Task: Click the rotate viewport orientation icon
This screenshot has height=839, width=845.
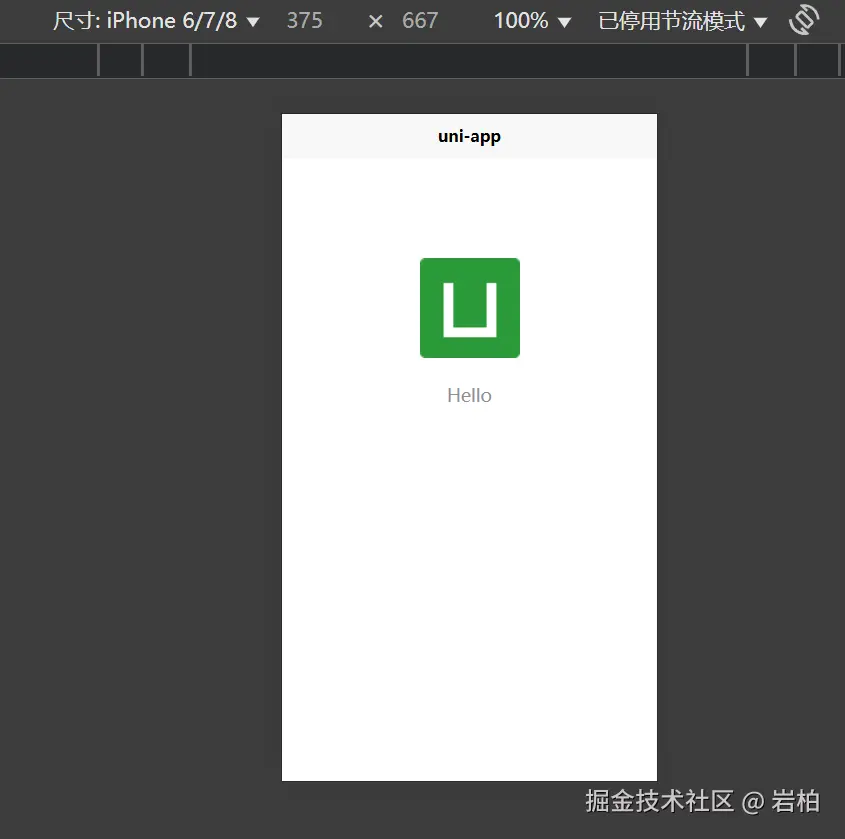Action: pyautogui.click(x=803, y=20)
